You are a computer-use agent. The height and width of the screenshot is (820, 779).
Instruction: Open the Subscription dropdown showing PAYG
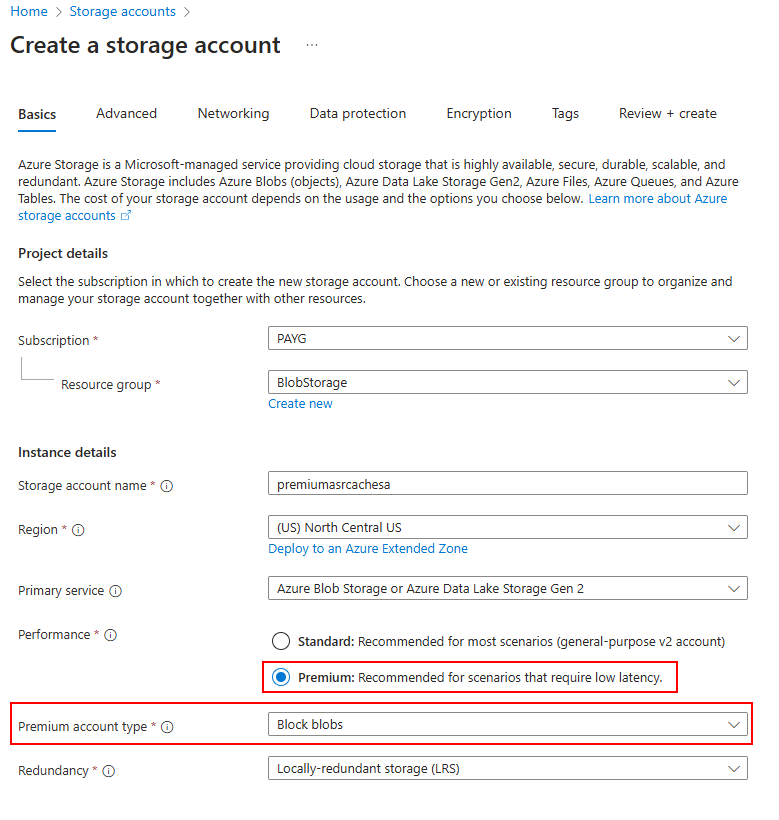point(507,339)
